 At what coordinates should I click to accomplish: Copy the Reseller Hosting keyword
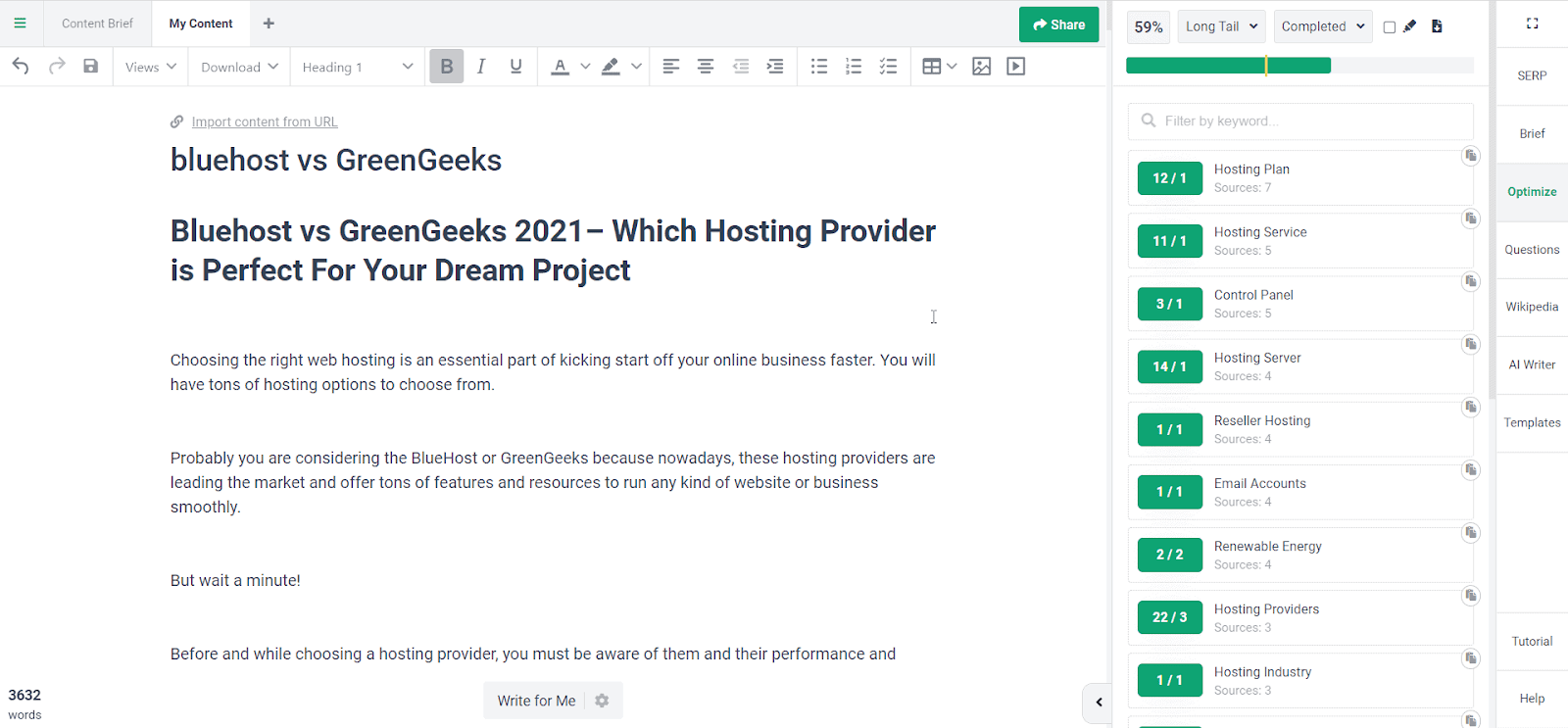[1471, 407]
